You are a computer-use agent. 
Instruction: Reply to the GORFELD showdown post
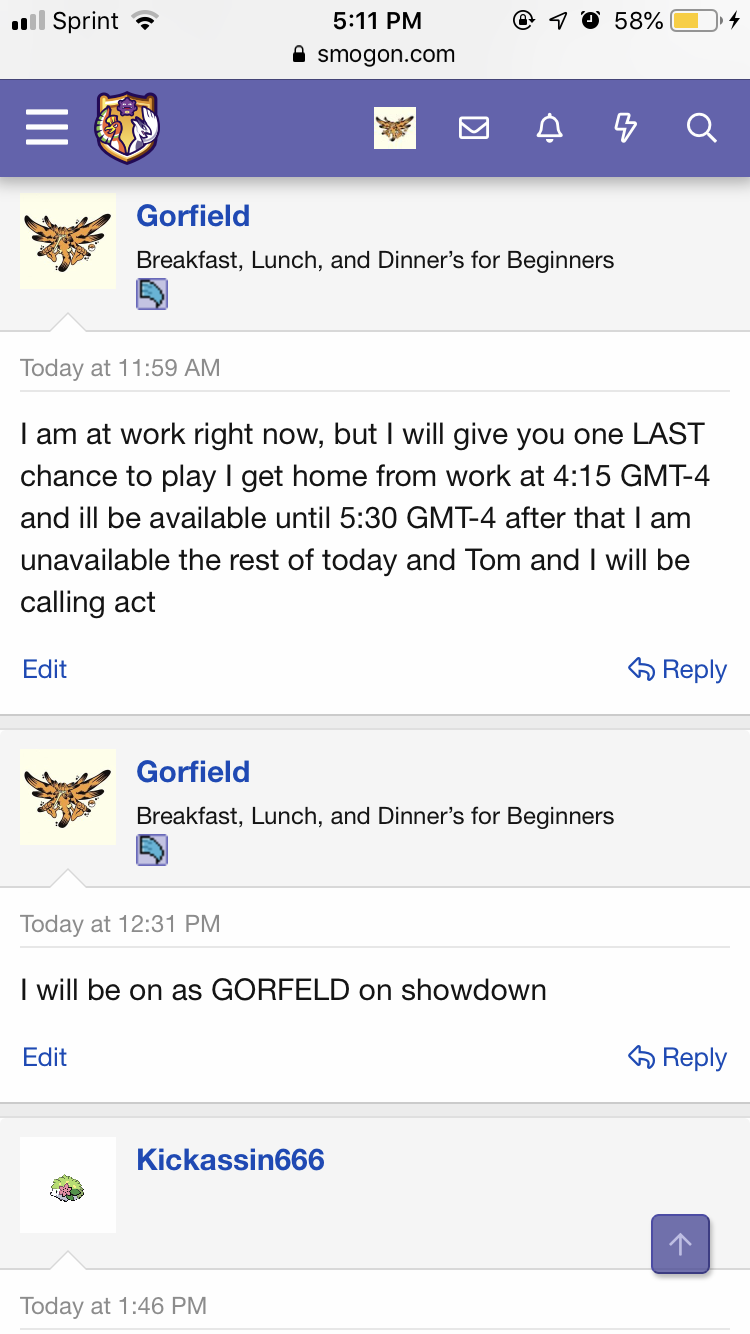677,1057
